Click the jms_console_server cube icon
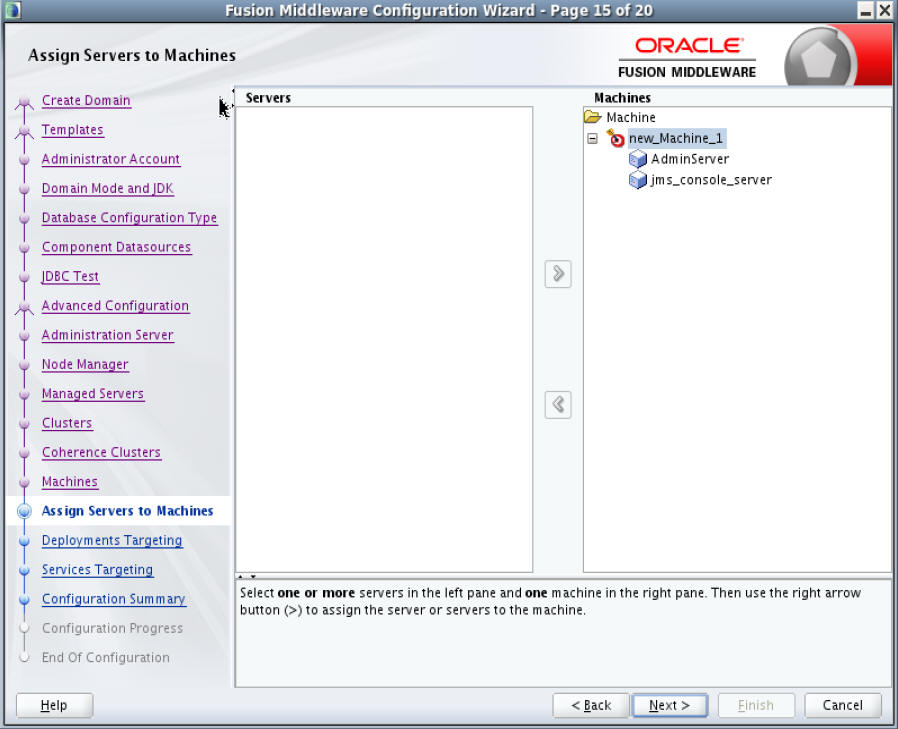898x729 pixels. [637, 180]
